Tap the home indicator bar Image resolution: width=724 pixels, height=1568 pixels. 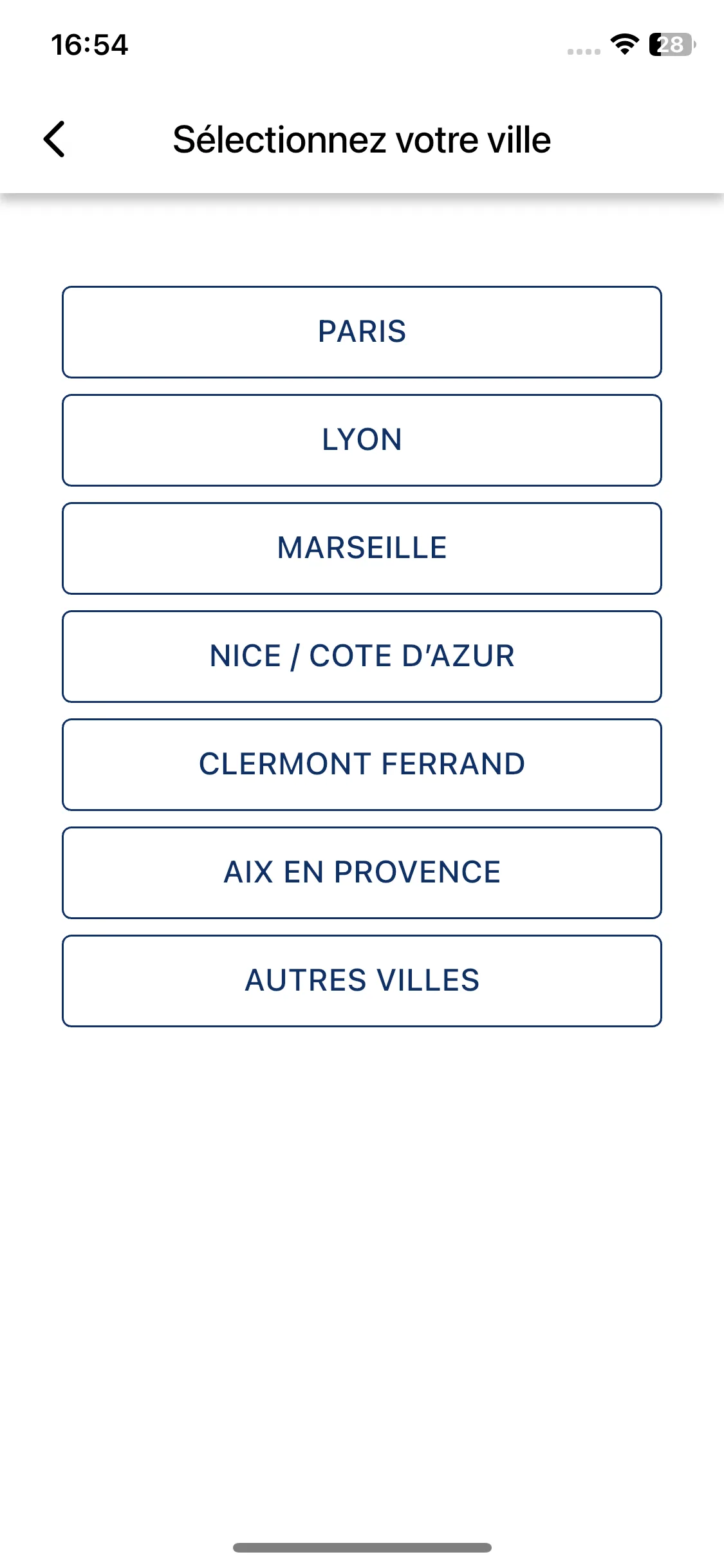[x=362, y=1547]
